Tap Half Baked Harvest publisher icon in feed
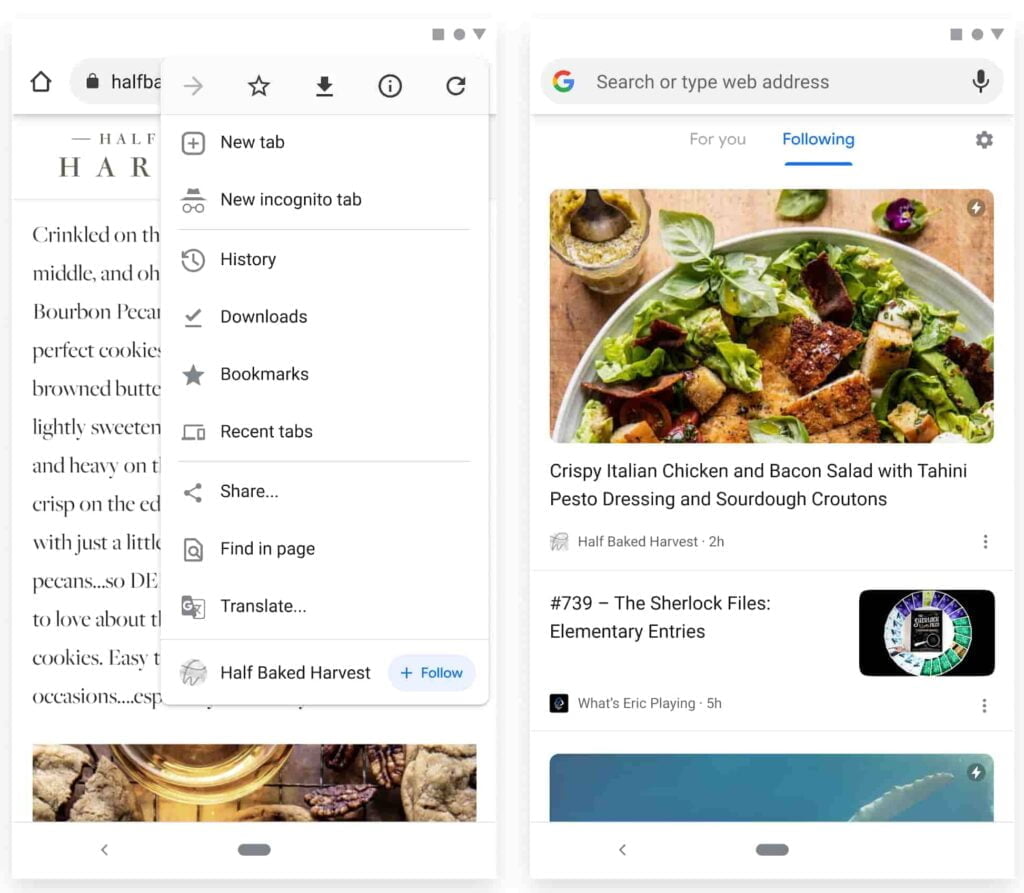 (559, 542)
